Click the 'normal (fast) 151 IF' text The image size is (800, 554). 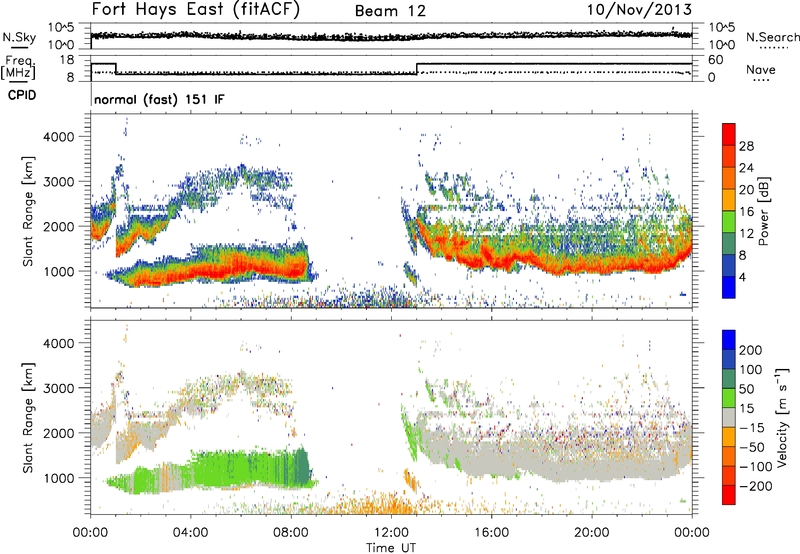click(x=159, y=99)
